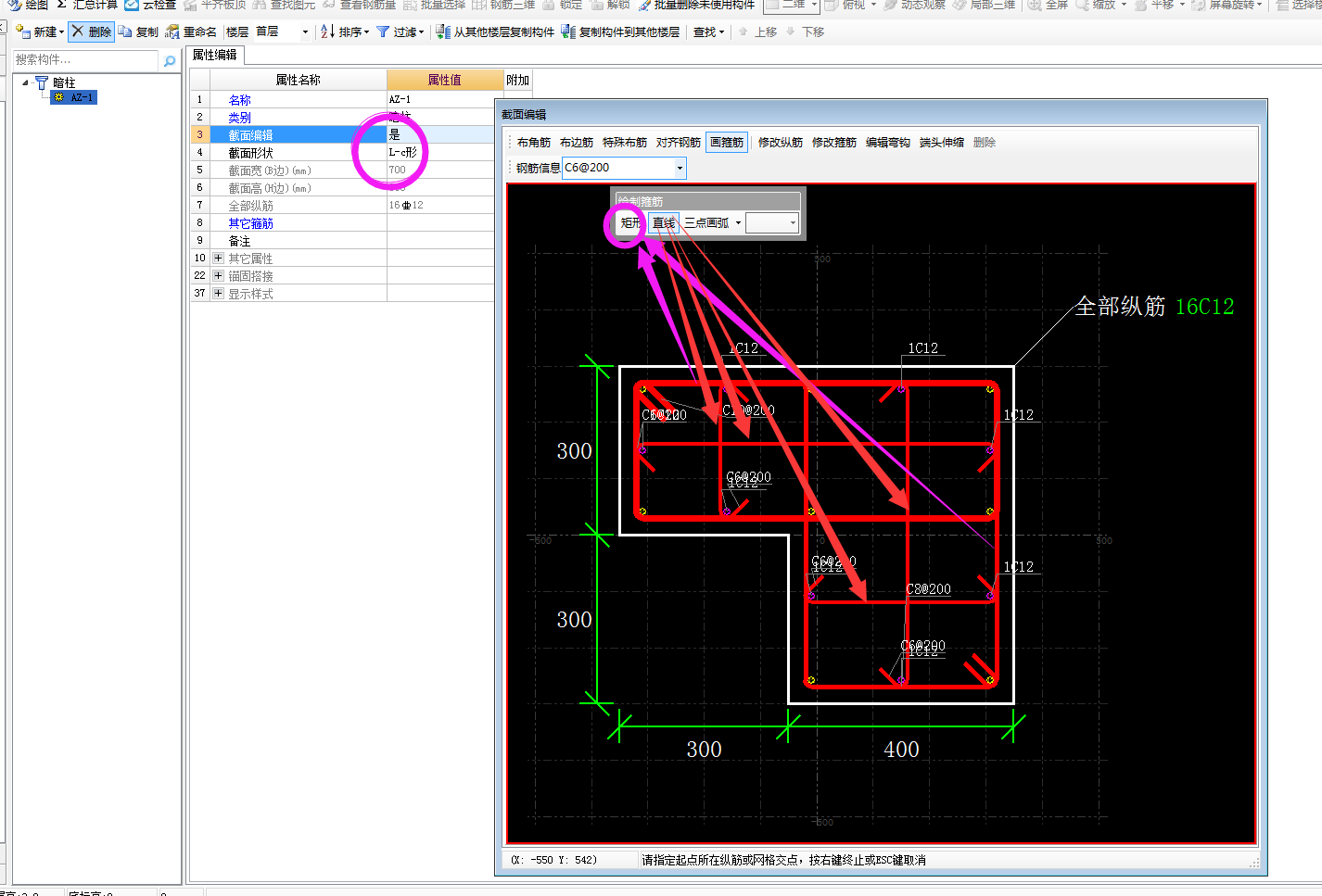Click the 复制 copy component icon
The height and width of the screenshot is (896, 1322).
click(x=138, y=32)
